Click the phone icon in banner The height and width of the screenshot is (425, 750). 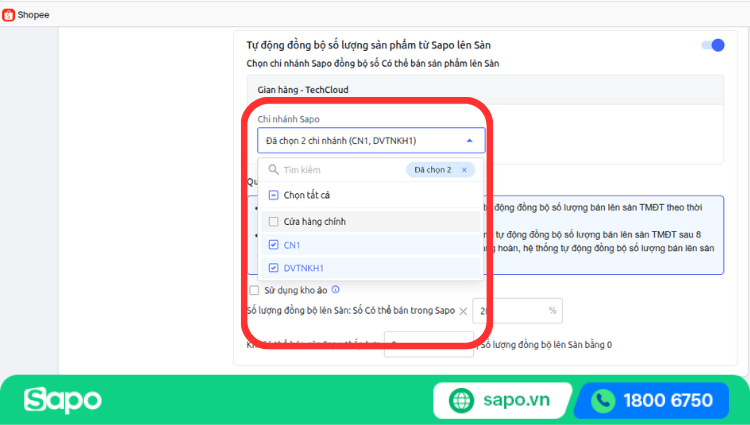[x=603, y=401]
